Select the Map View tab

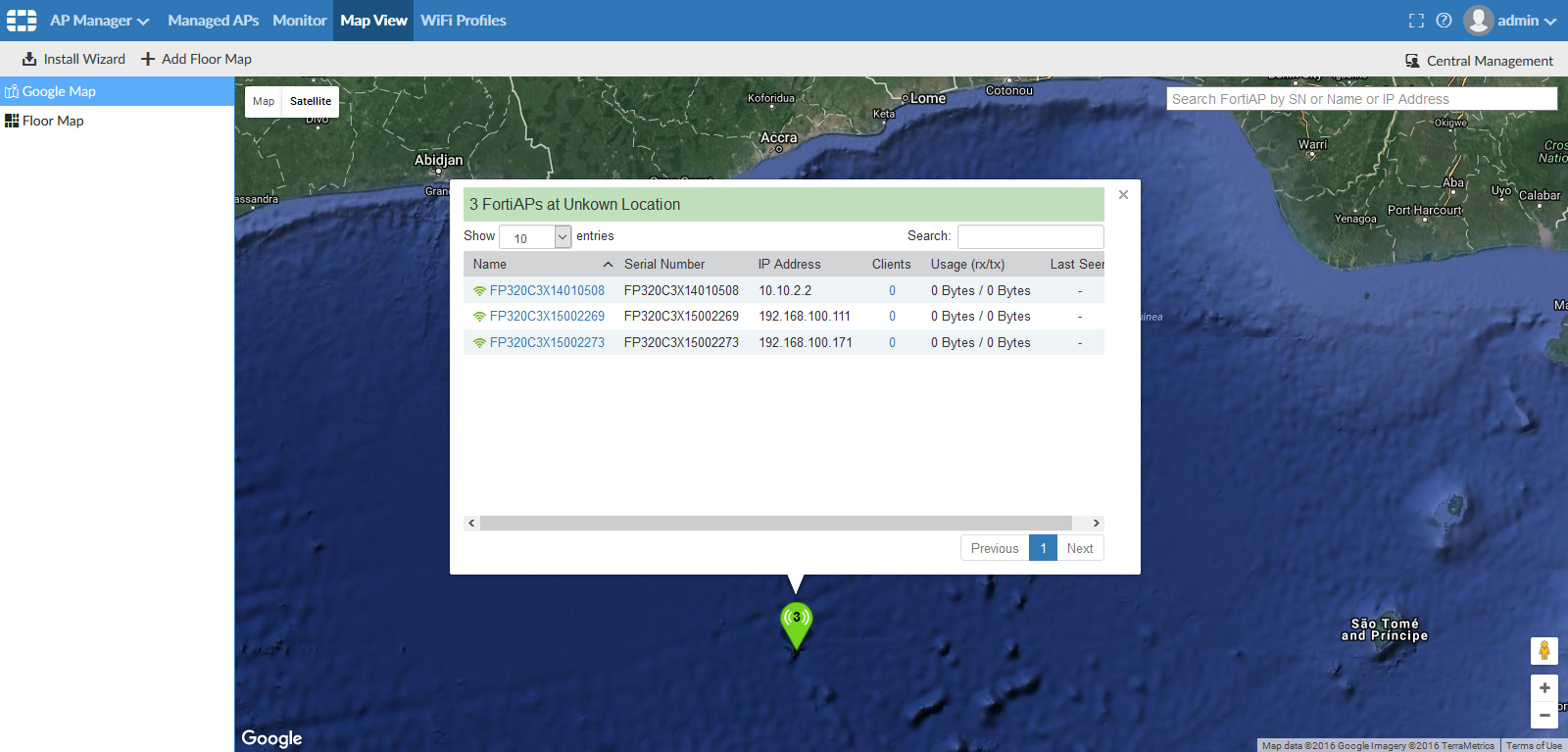pos(373,21)
